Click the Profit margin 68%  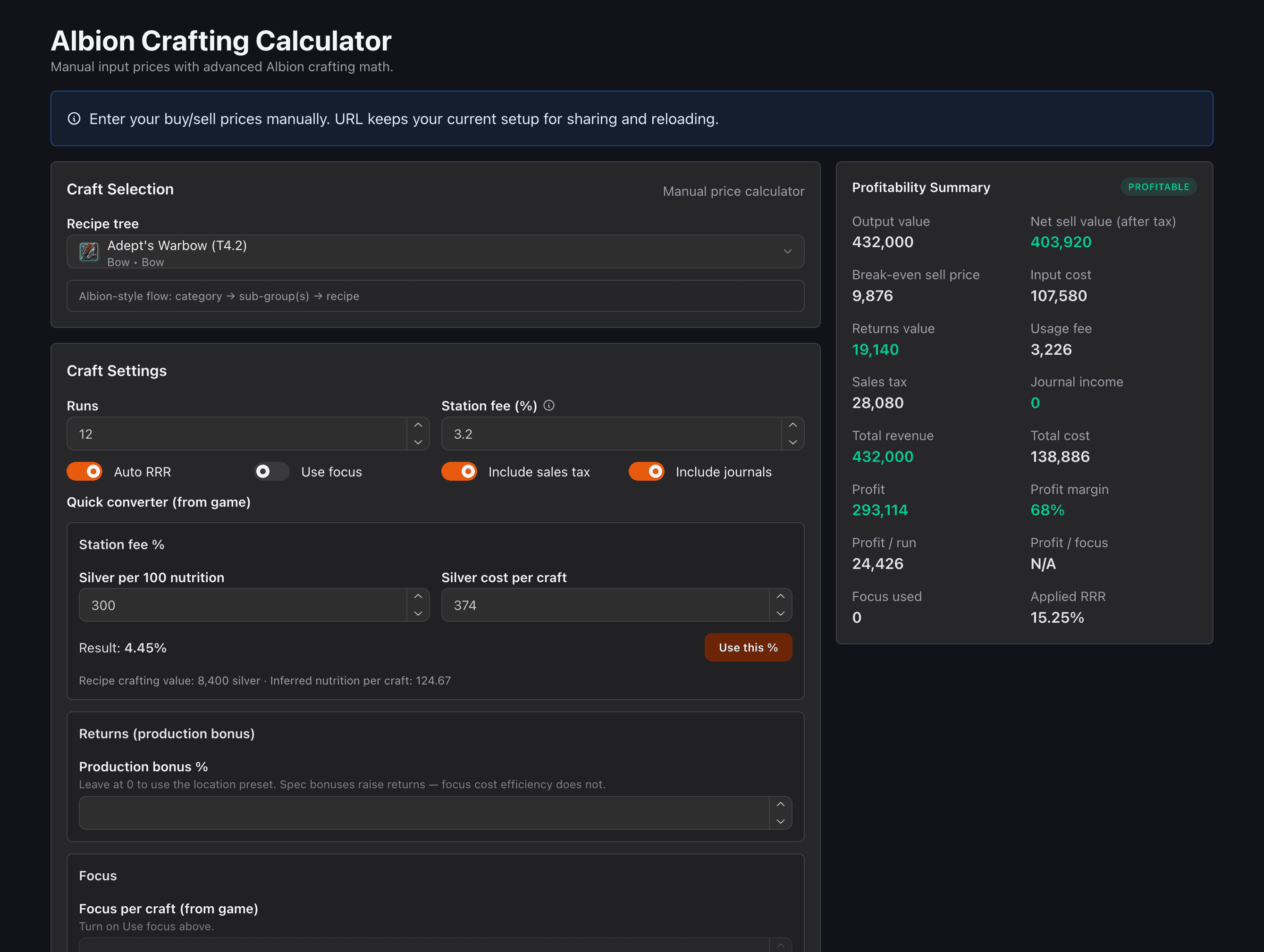click(x=1047, y=510)
